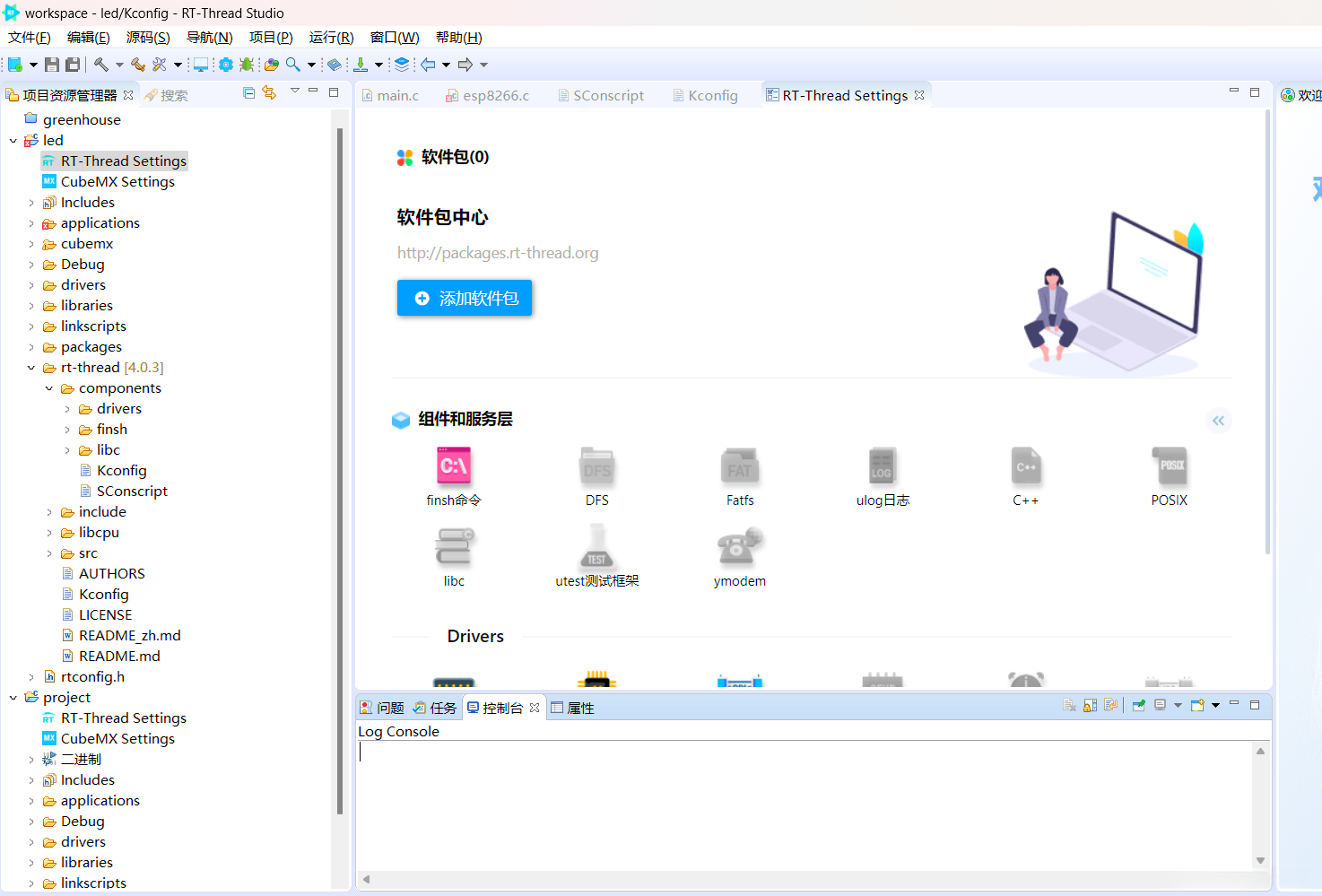This screenshot has height=896, width=1322.
Task: Click the utest测试框架 component icon
Action: (x=597, y=547)
